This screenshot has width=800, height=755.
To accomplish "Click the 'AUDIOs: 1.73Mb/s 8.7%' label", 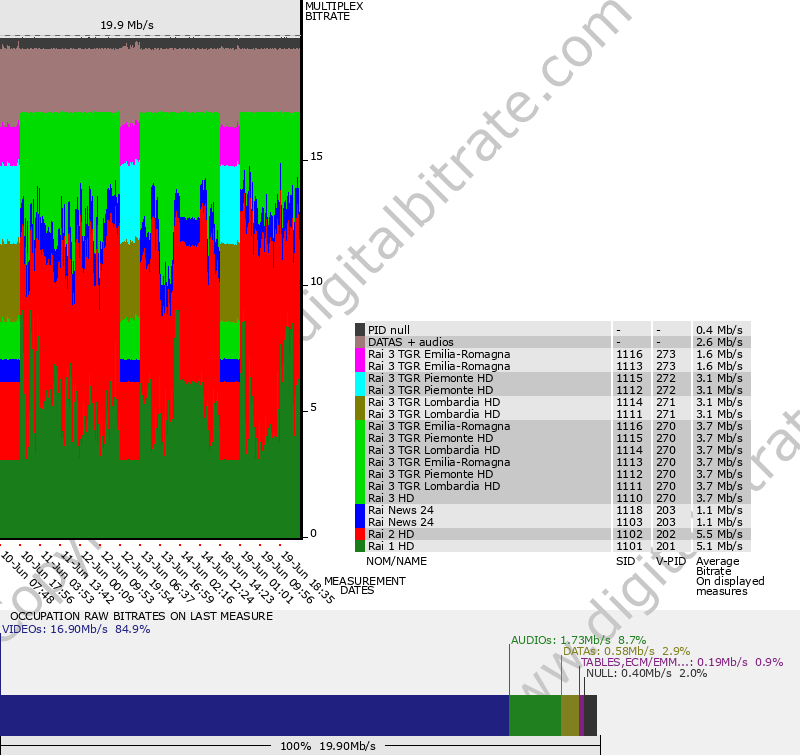I will point(579,640).
